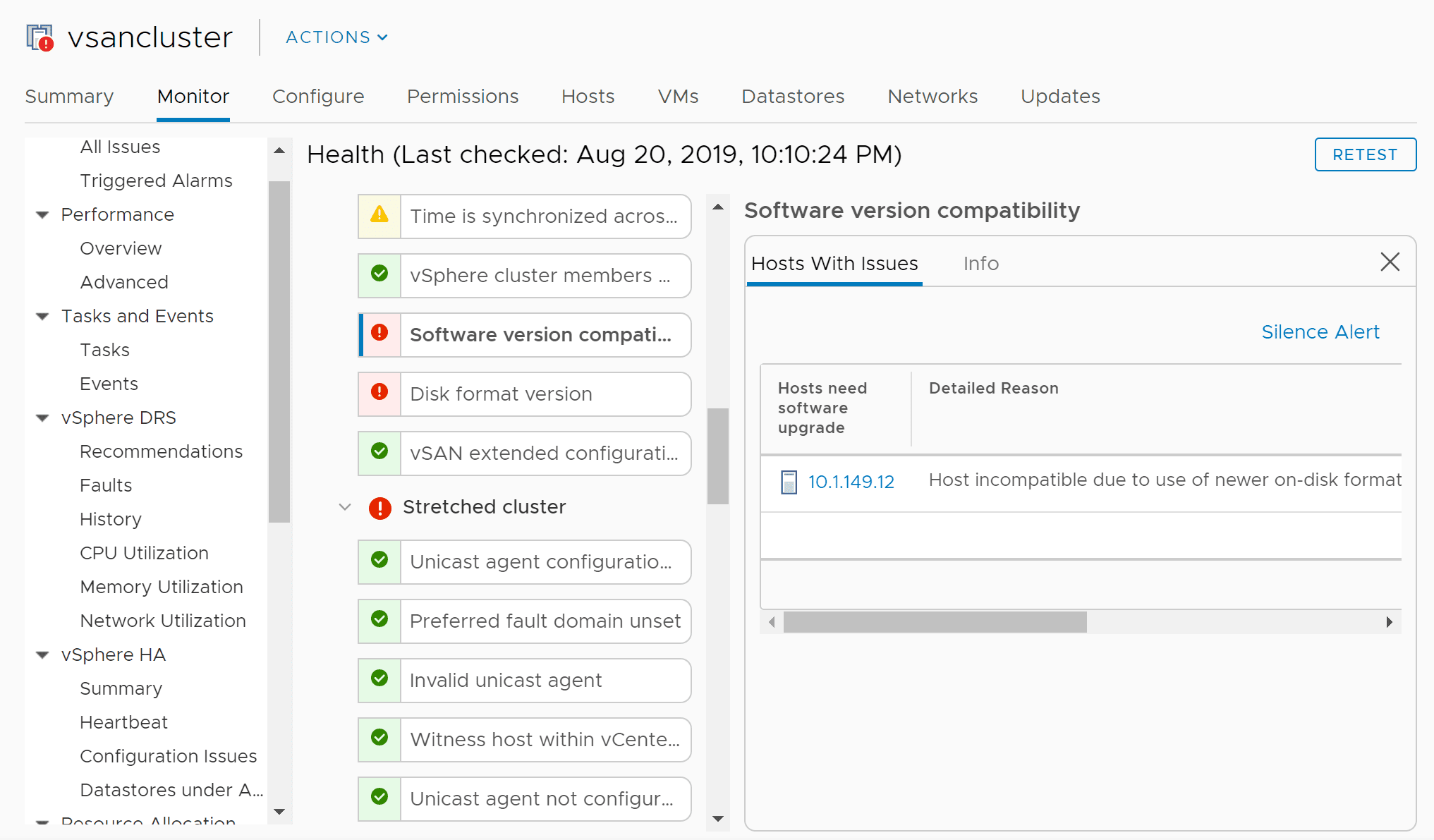
Task: Collapse the vSphere DRS section
Action: 43,418
